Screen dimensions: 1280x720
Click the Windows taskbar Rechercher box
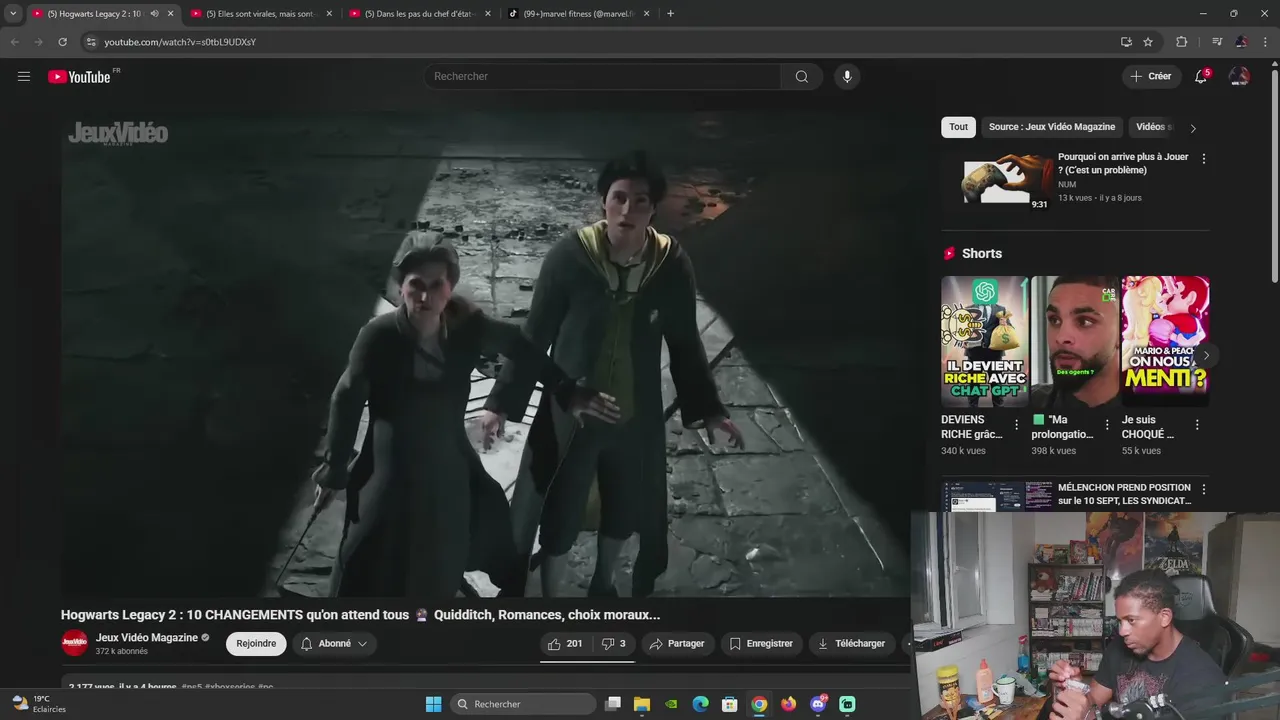coord(524,704)
